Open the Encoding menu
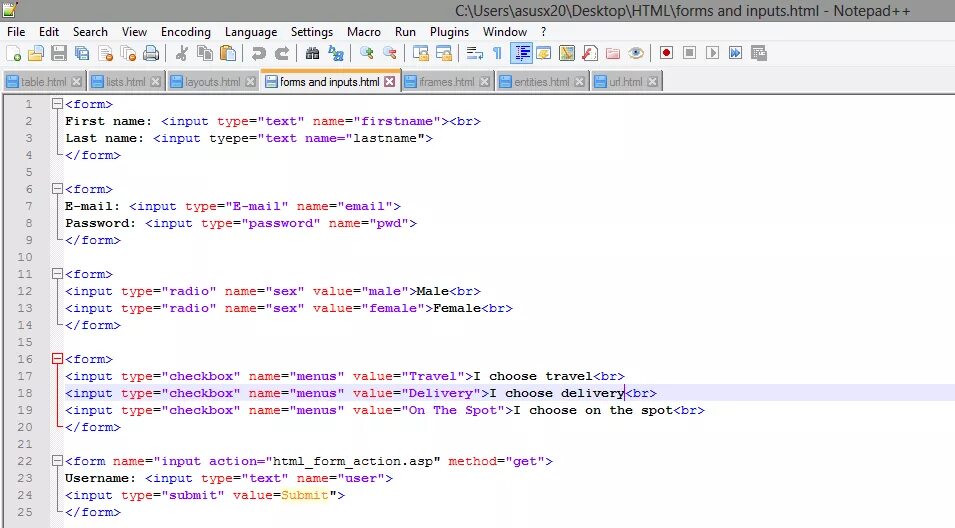This screenshot has height=528, width=955. coord(186,32)
